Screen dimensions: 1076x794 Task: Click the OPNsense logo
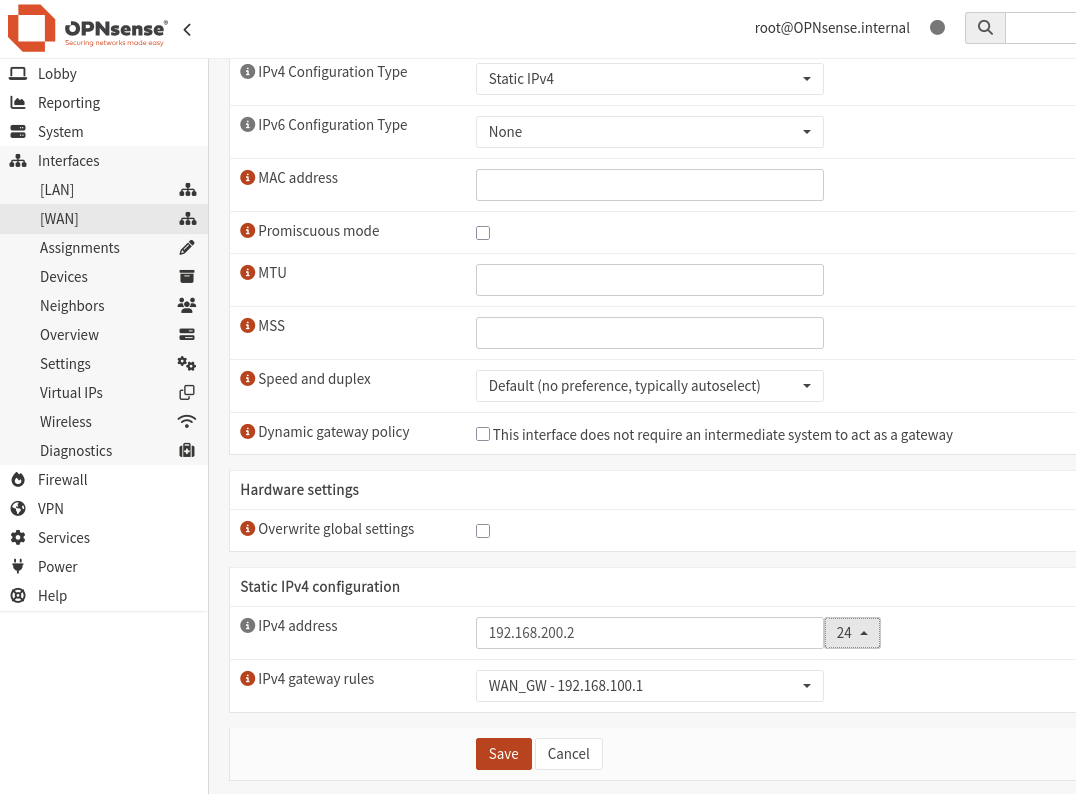point(87,28)
